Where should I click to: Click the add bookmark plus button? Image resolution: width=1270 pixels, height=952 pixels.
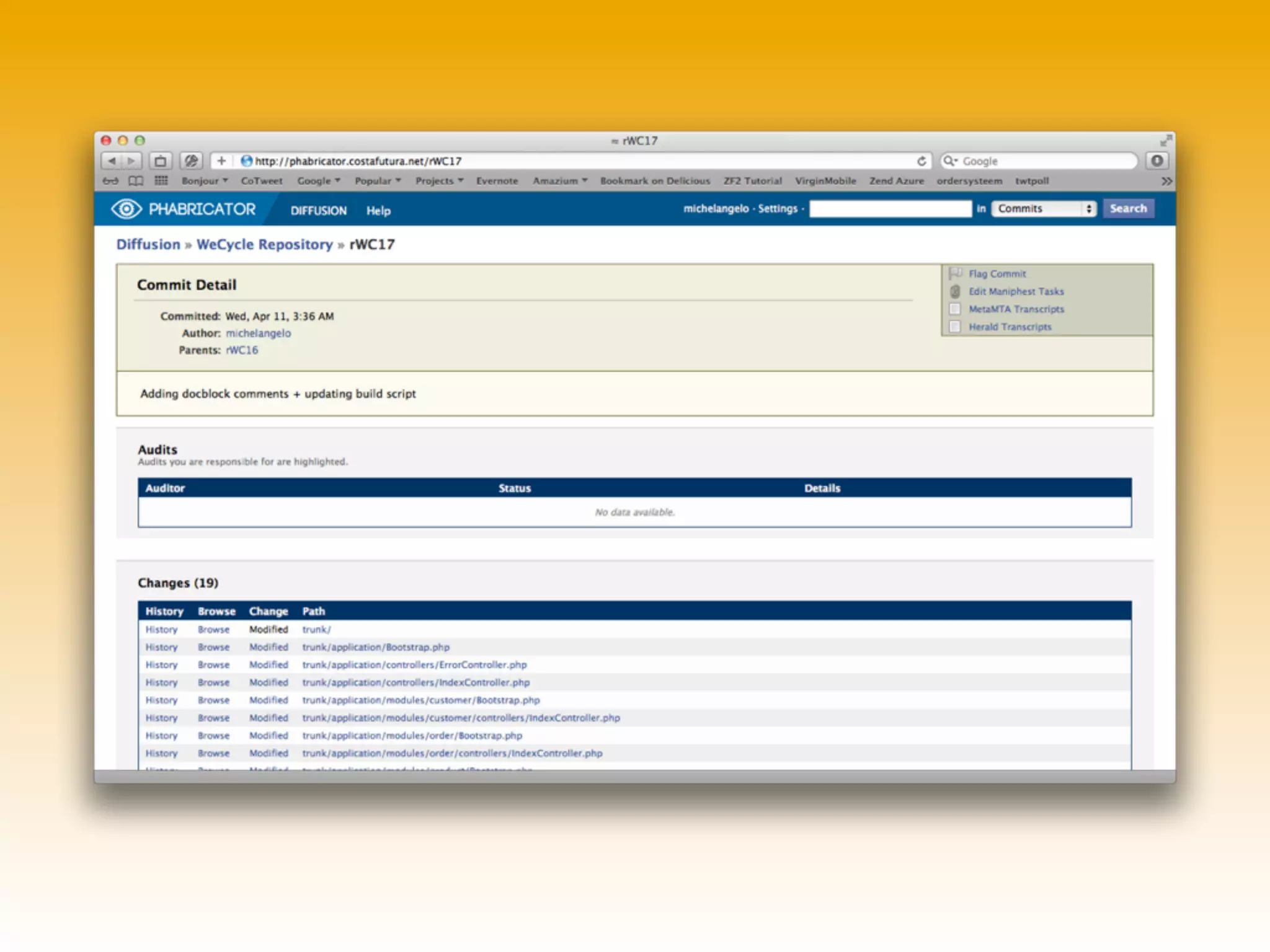(221, 161)
